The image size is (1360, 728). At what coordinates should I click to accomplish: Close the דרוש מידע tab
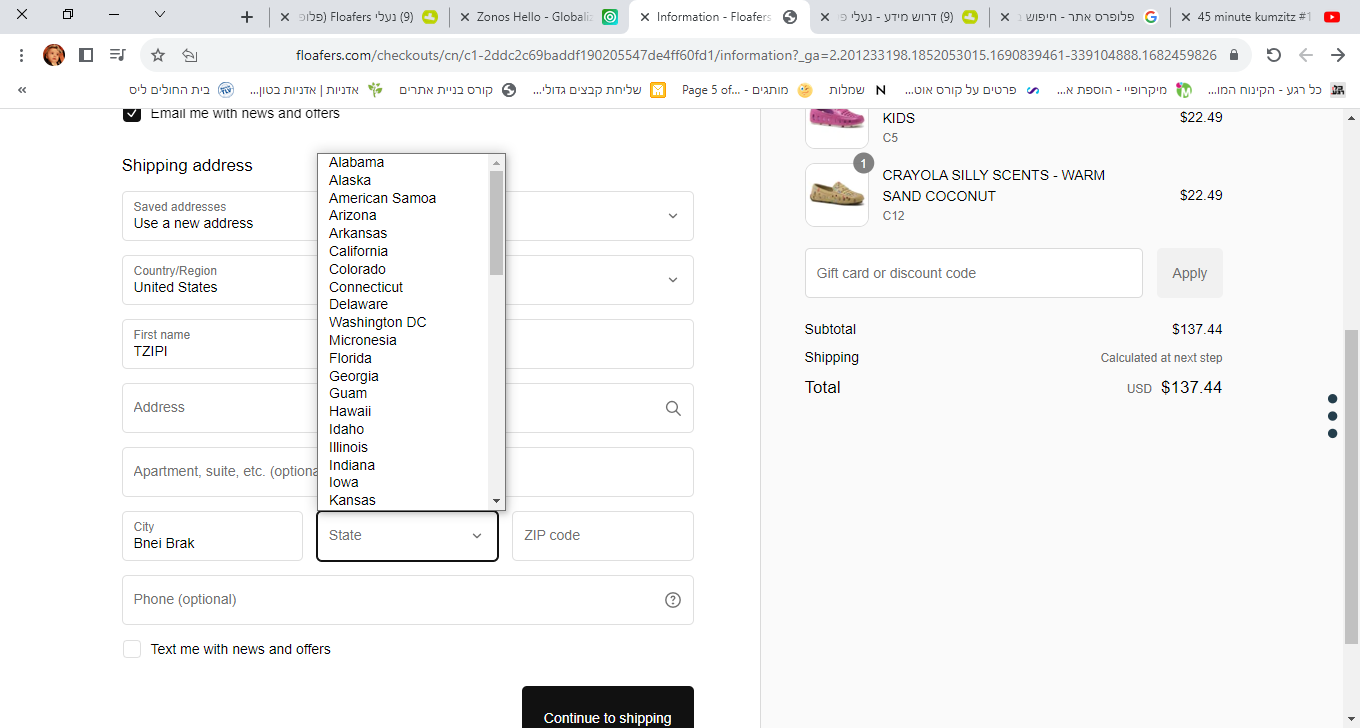(825, 17)
